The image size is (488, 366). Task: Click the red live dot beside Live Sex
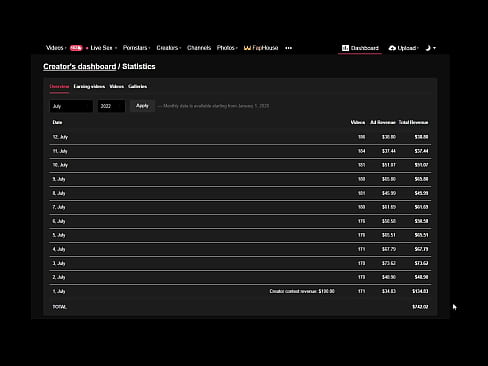(x=87, y=48)
